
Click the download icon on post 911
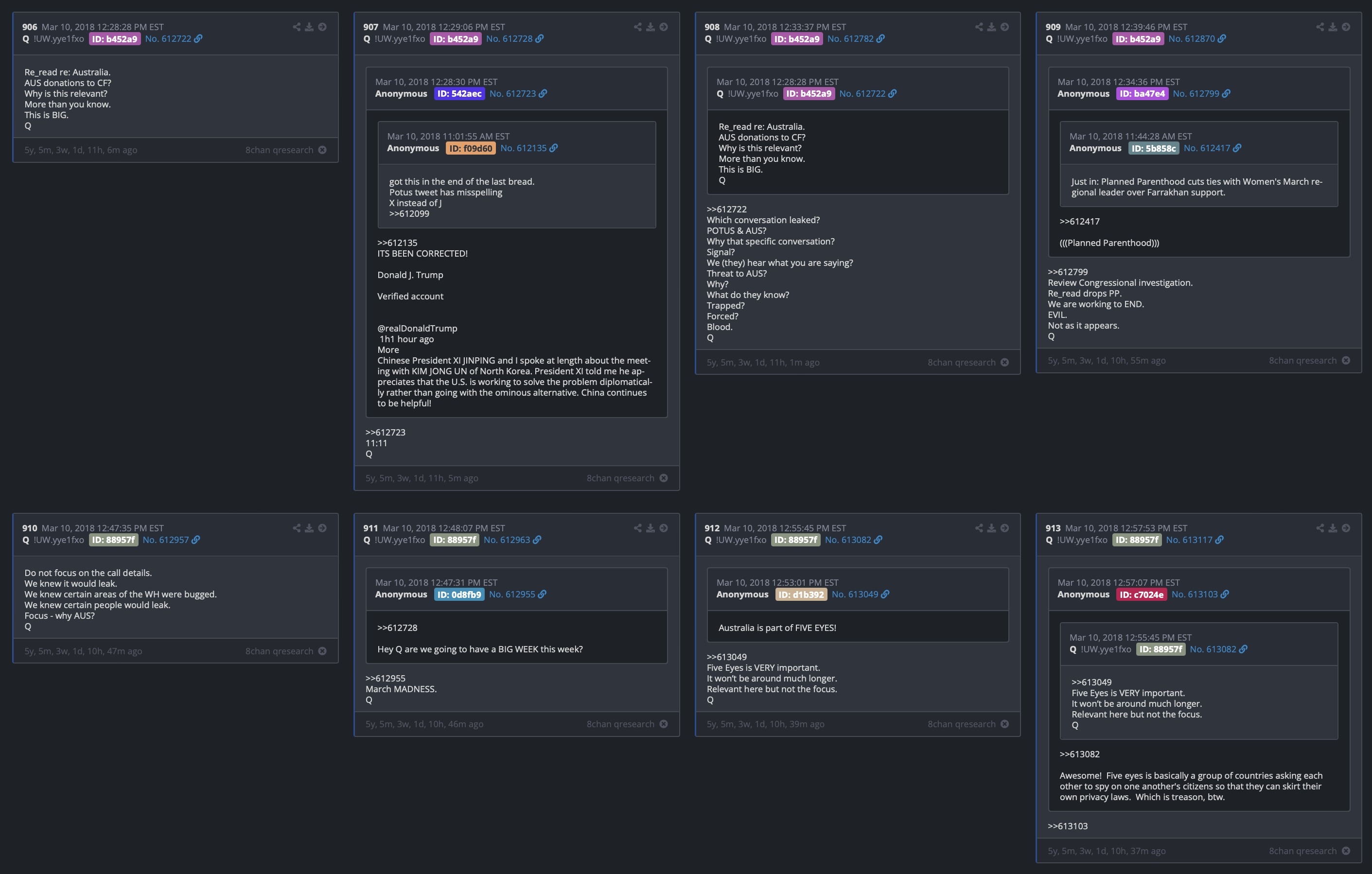tap(651, 528)
